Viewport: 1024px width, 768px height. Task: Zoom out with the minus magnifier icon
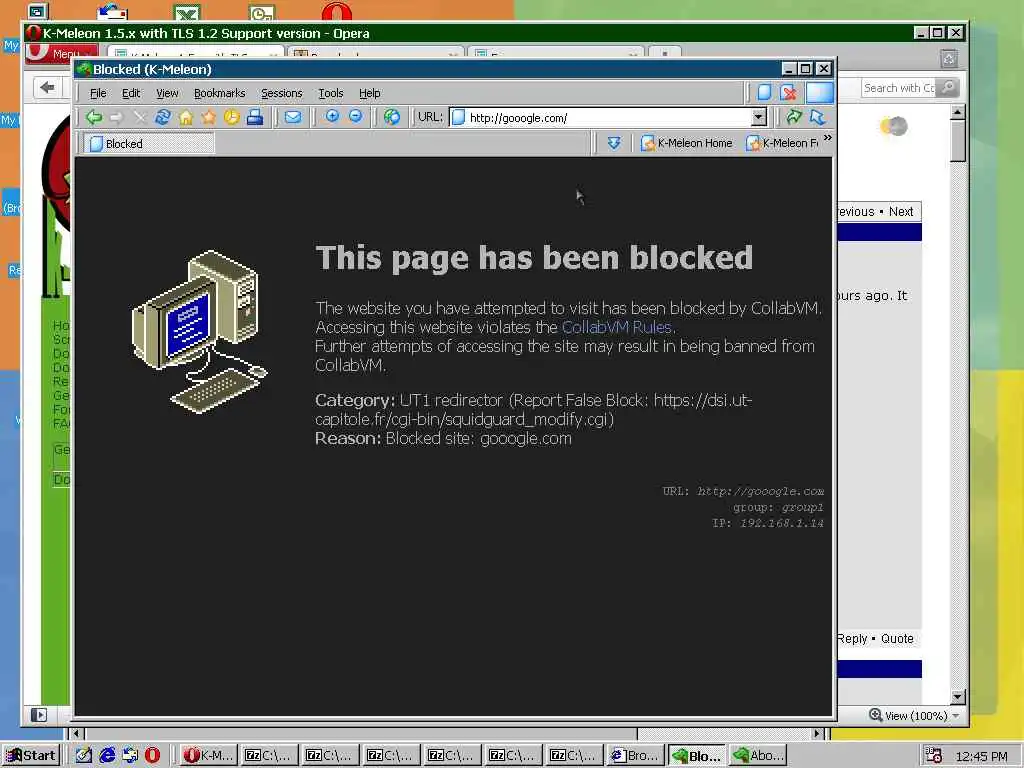(355, 117)
